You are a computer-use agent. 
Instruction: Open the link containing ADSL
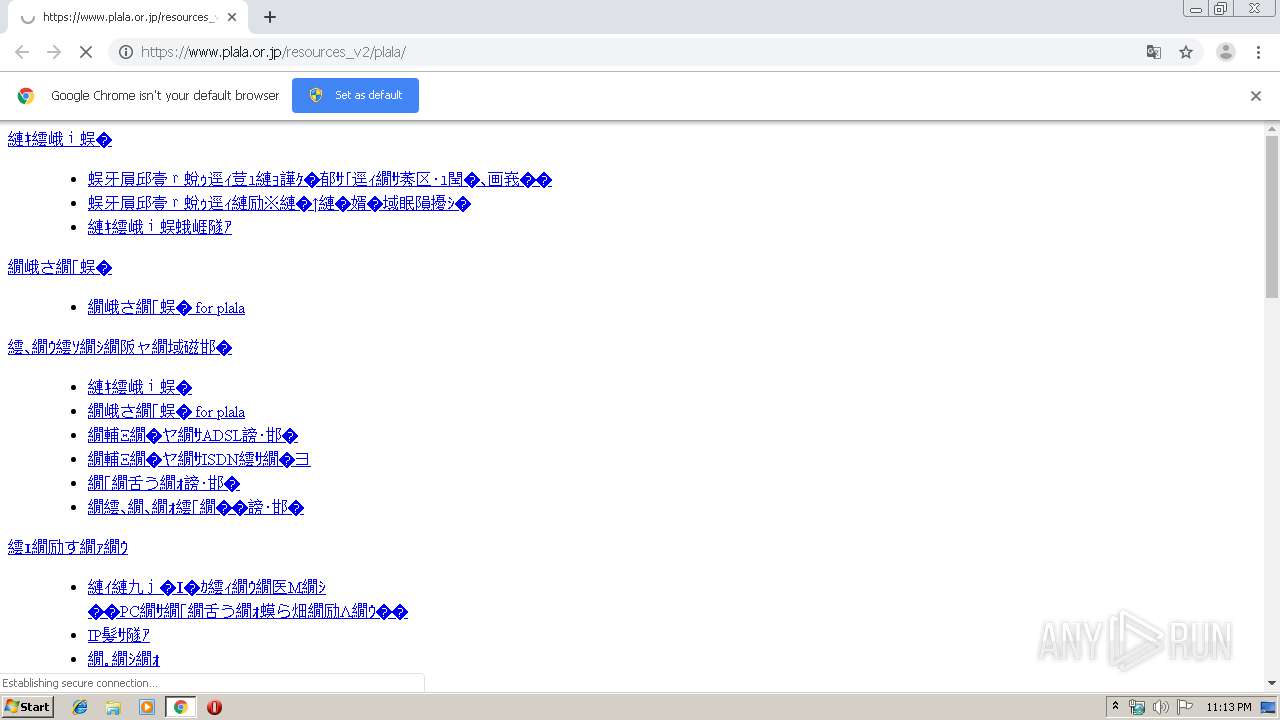tap(193, 435)
